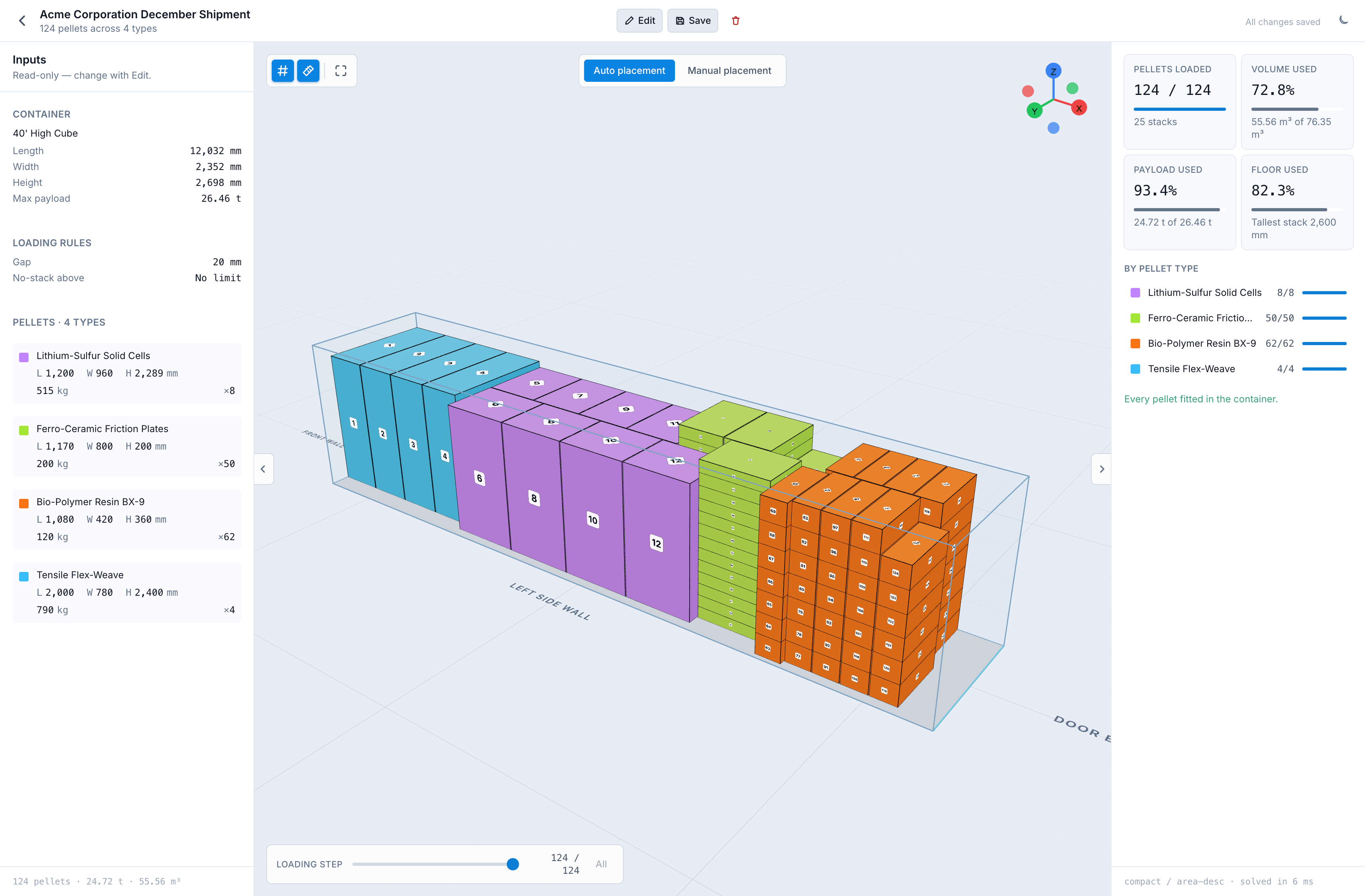This screenshot has width=1365, height=896.
Task: Click pallet 10 in the 3D view
Action: point(592,519)
